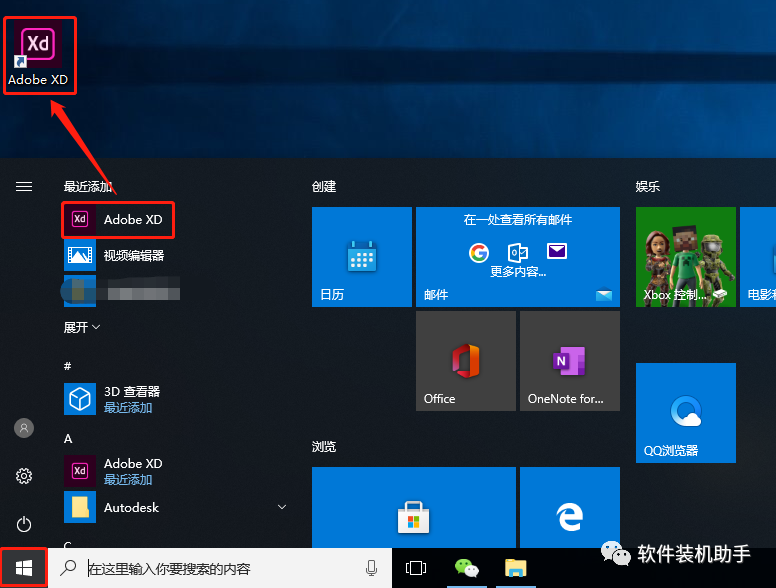Open Task View on the taskbar
Screen dimensions: 776x588
[416, 568]
